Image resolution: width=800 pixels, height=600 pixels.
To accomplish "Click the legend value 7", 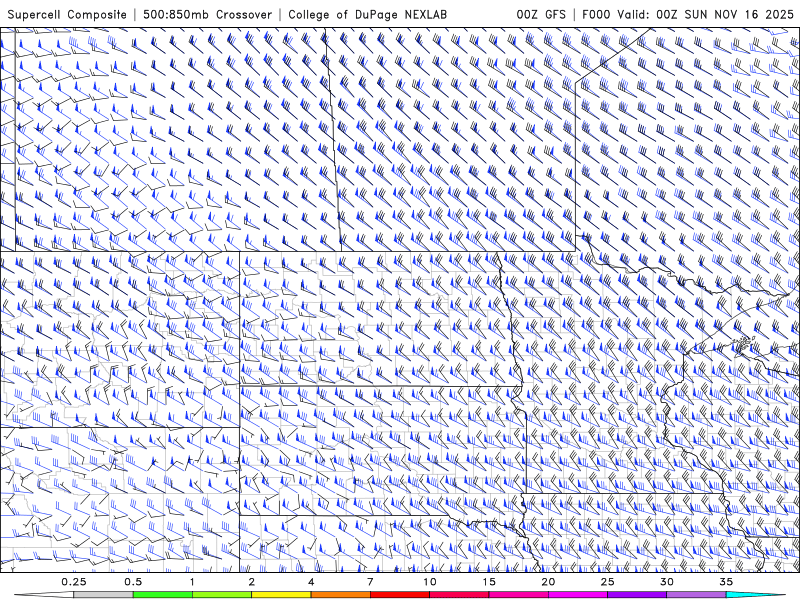I will [370, 582].
